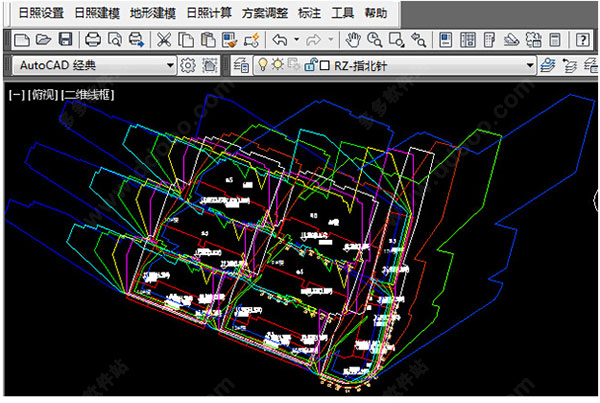Viewport: 600px width, 403px height.
Task: Open the QuickCalc calculator icon
Action: [554, 40]
